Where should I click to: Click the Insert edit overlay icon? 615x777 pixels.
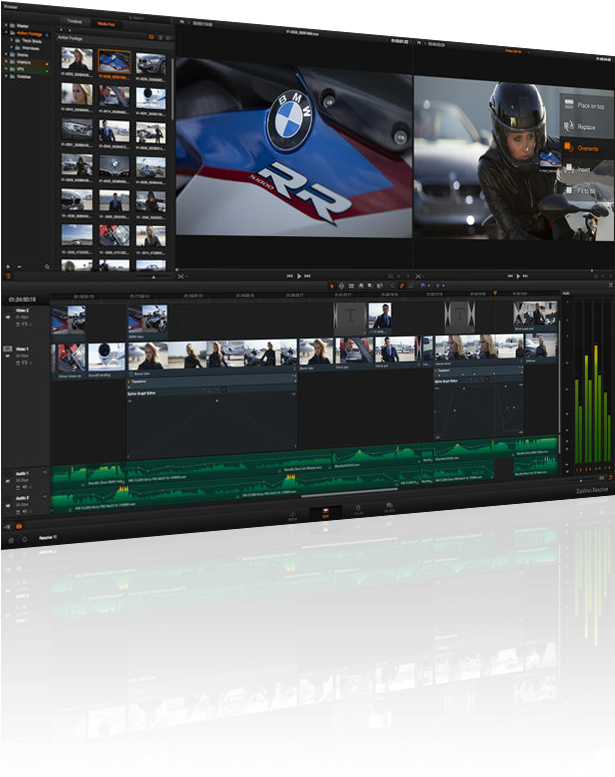coord(569,168)
